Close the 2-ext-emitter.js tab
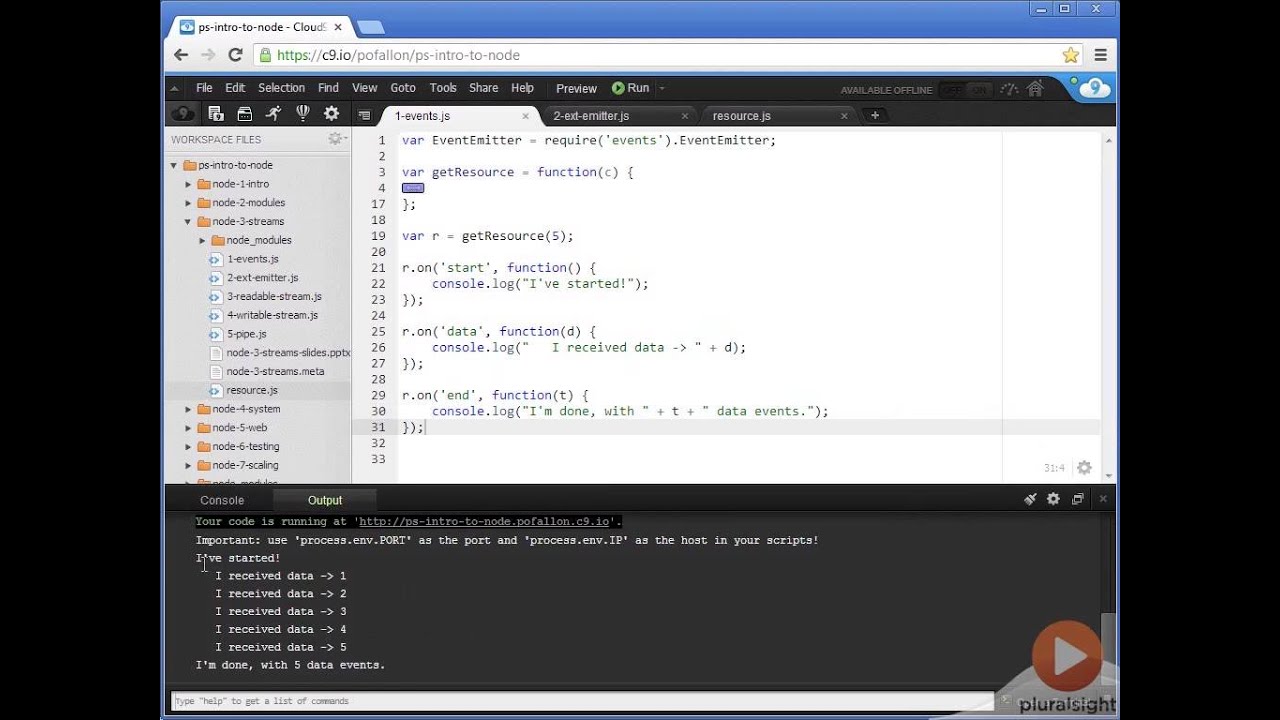The height and width of the screenshot is (720, 1280). click(685, 116)
